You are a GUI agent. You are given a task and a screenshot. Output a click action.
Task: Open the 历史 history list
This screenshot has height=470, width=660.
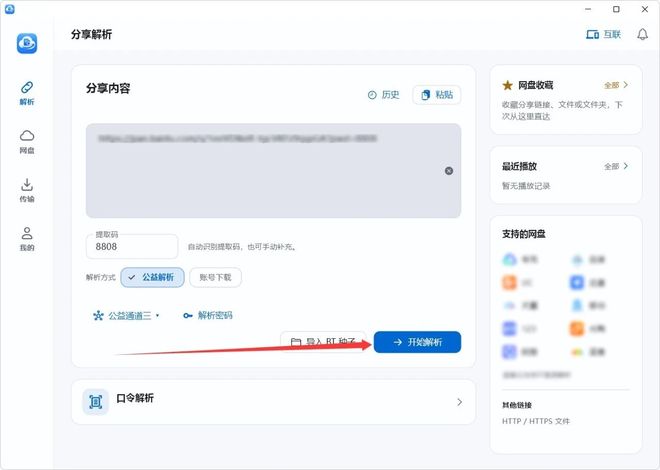[x=383, y=95]
